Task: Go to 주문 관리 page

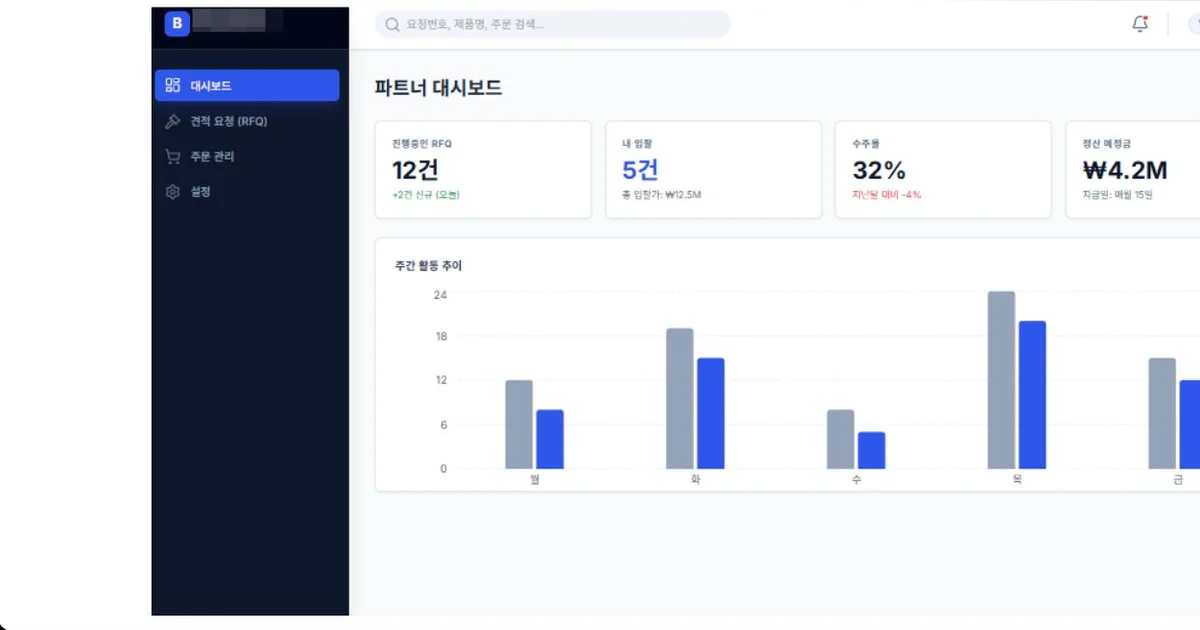Action: pyautogui.click(x=247, y=157)
